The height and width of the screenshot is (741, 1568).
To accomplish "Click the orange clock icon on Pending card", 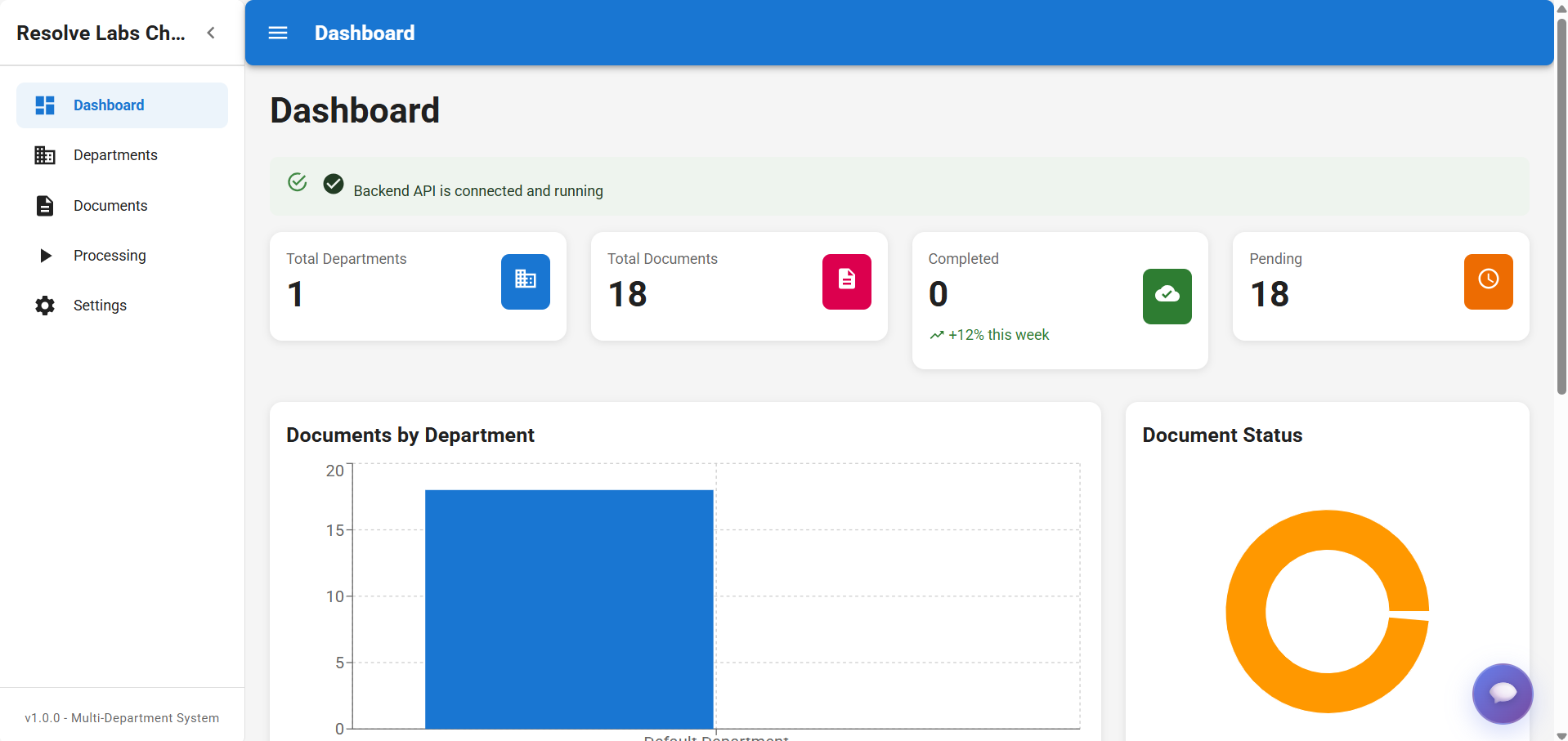I will 1488,282.
